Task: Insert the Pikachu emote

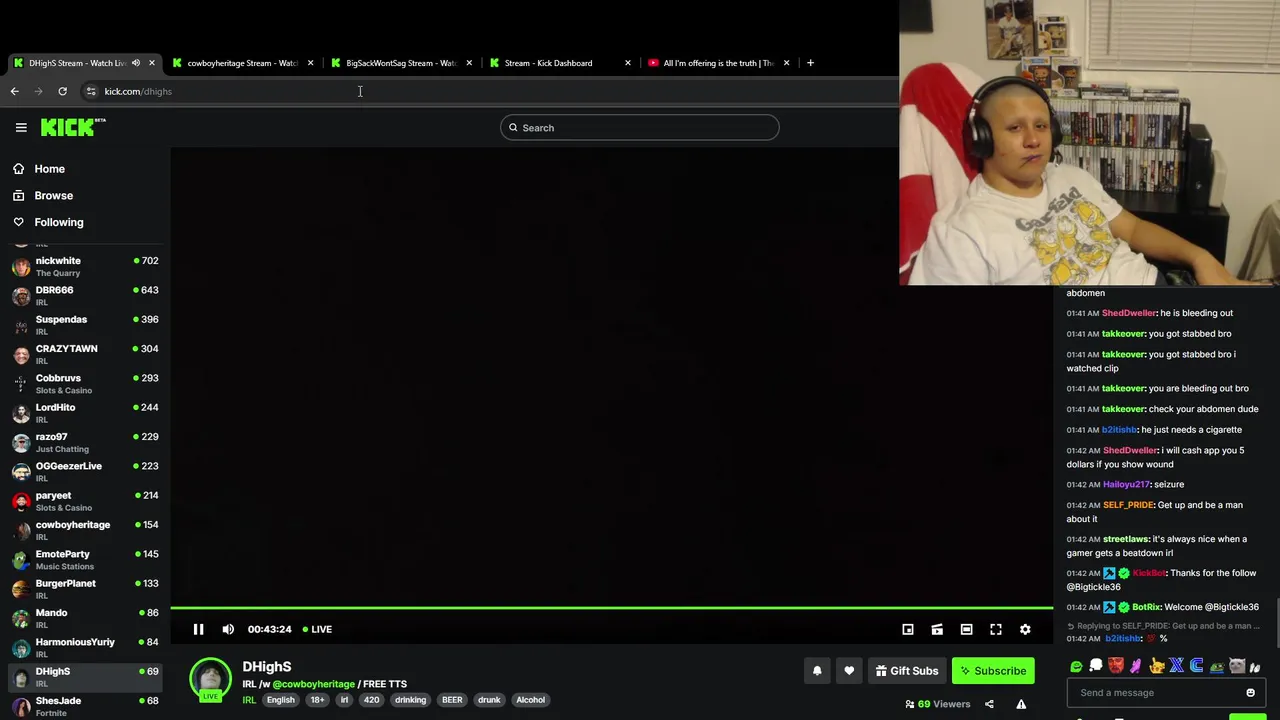Action: tap(1157, 666)
